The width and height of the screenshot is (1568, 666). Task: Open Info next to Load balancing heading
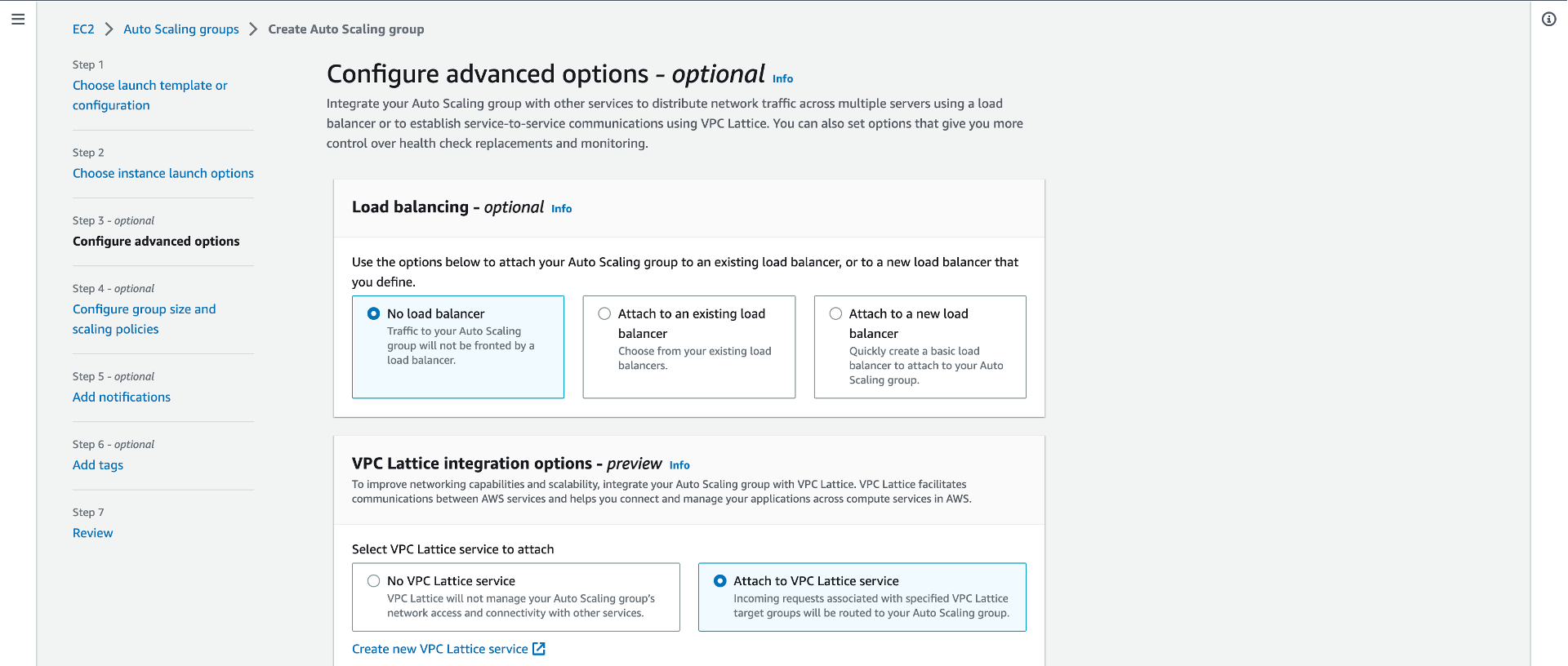click(x=561, y=208)
